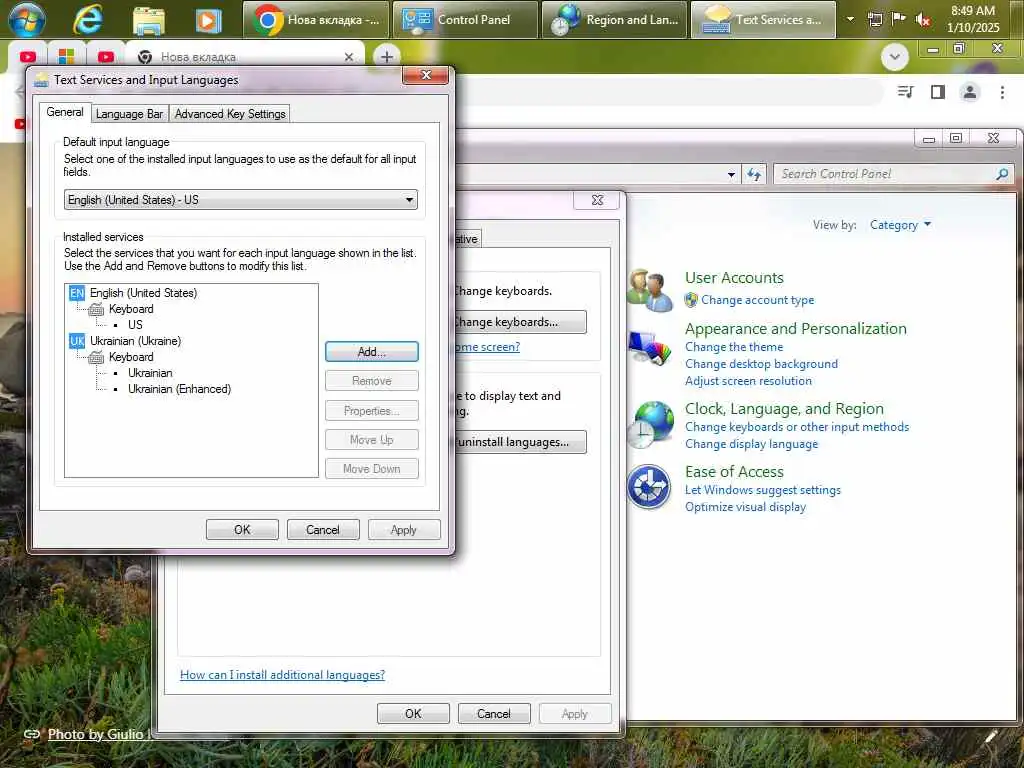Switch to Advanced Key Settings tab
1024x768 pixels.
(x=230, y=114)
